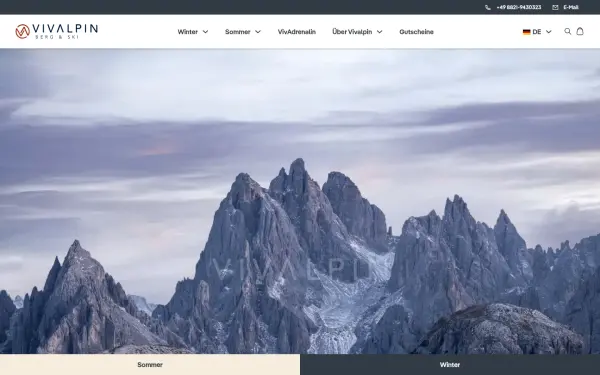The width and height of the screenshot is (600, 375).
Task: Open the Vivalpin Berg & Ski logo homepage
Action: [x=57, y=31]
